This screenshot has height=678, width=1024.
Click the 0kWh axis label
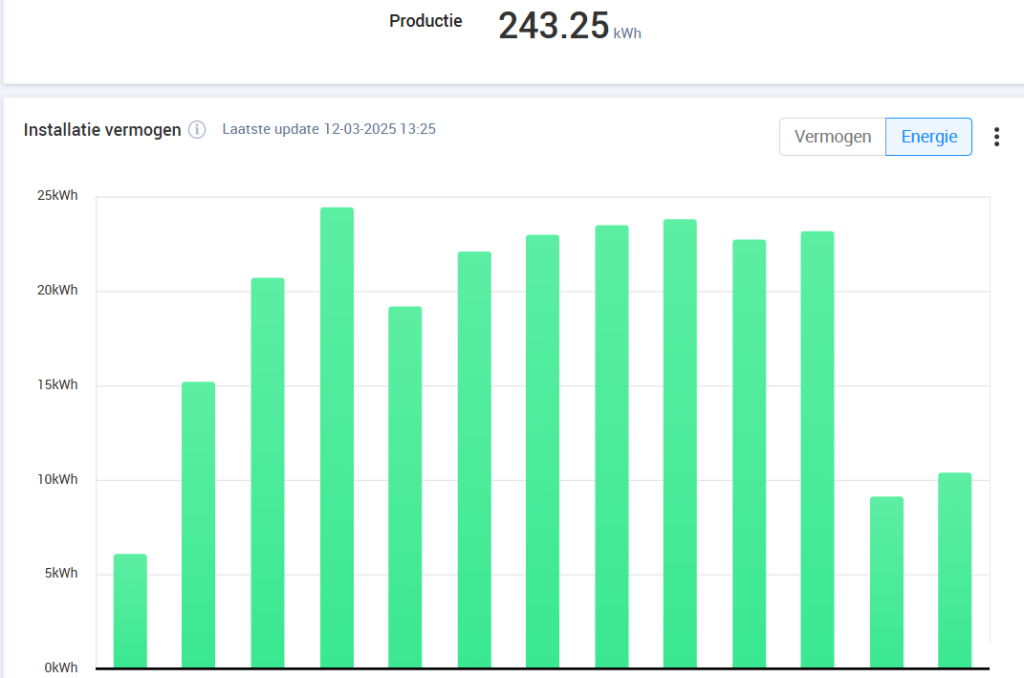pyautogui.click(x=61, y=668)
